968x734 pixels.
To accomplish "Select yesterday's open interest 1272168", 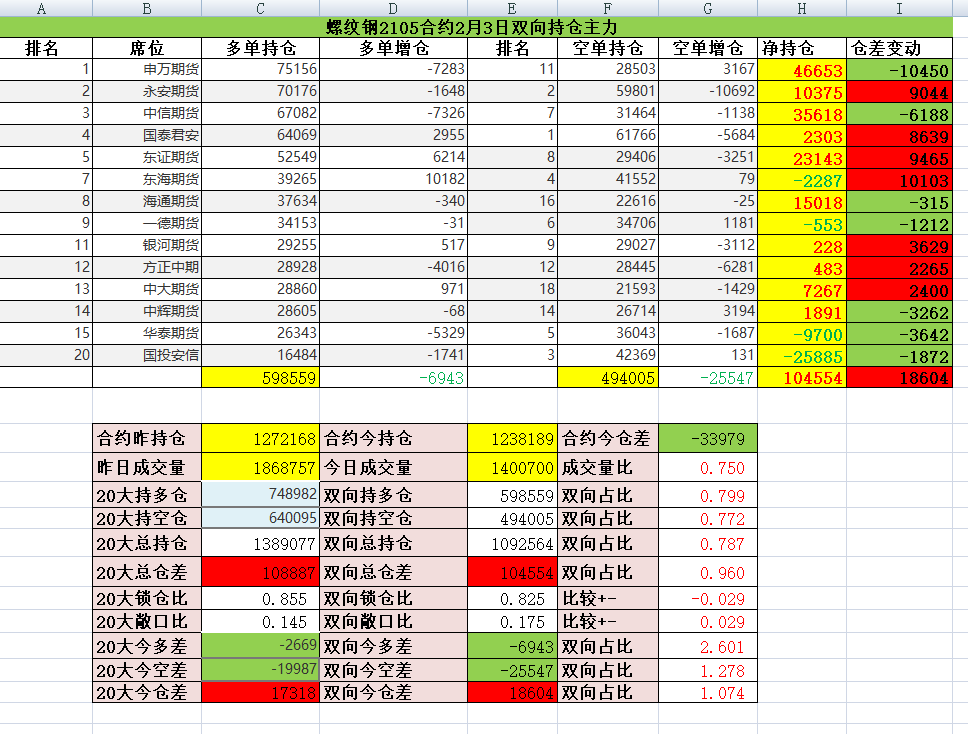I will pyautogui.click(x=261, y=438).
